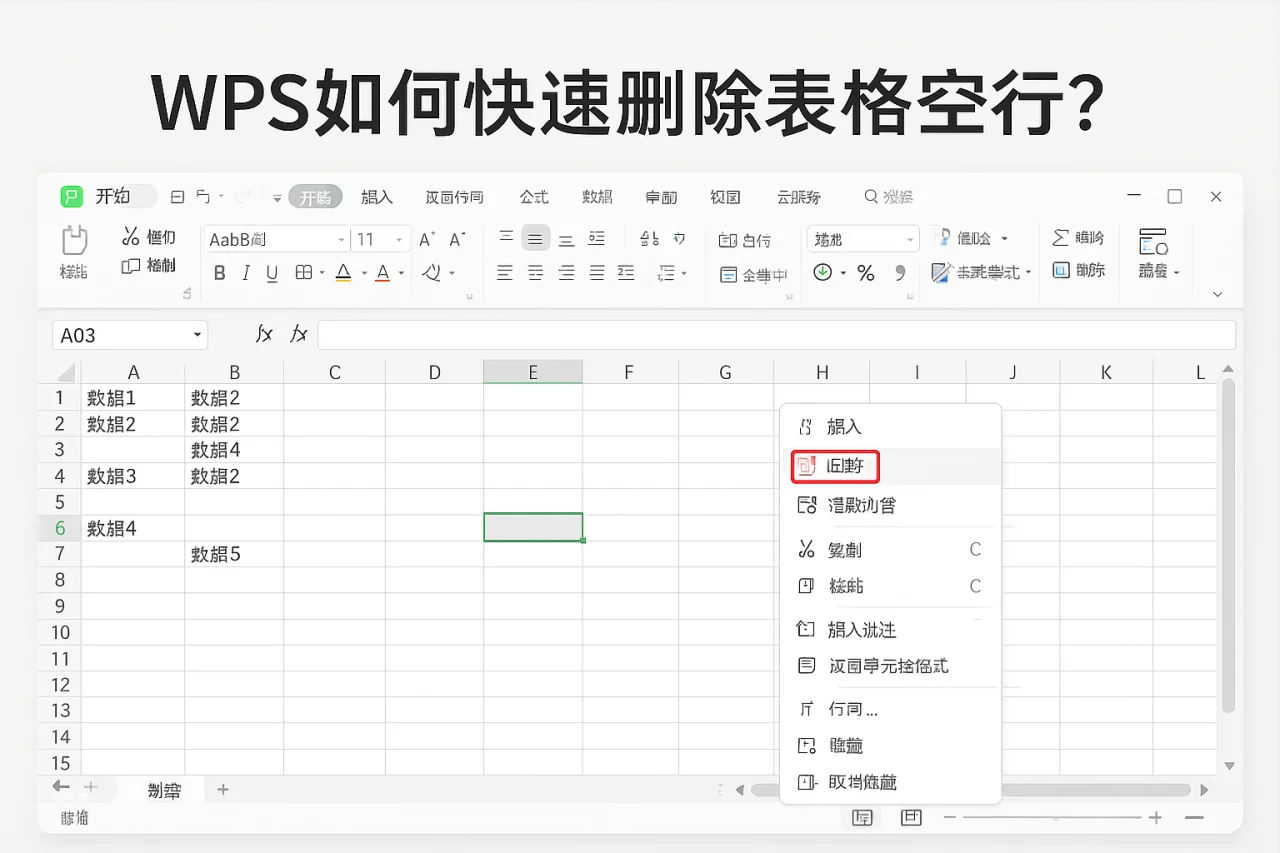Toggle underline formatting
The width and height of the screenshot is (1280, 853).
272,272
